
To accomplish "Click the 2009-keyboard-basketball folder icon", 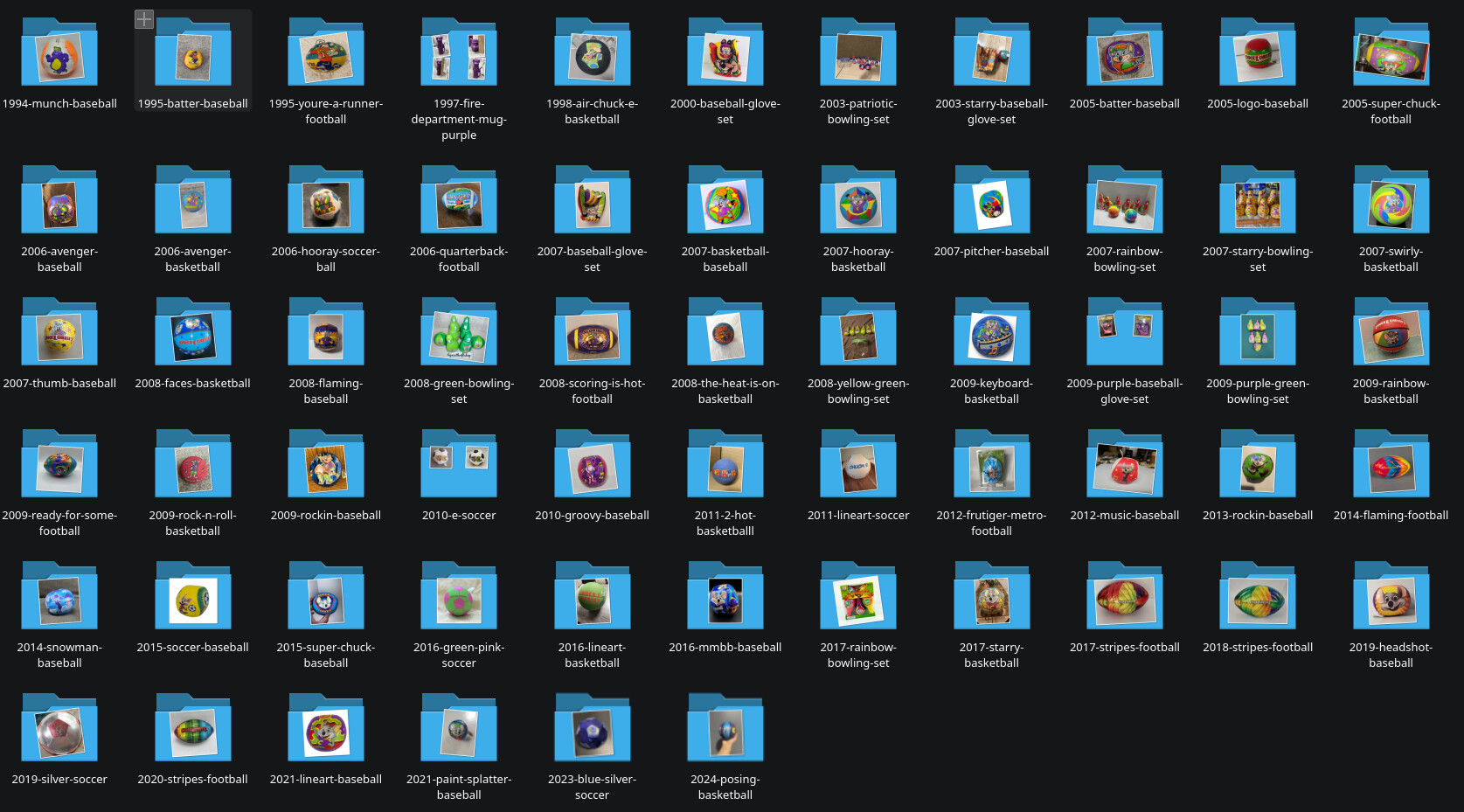I will (991, 336).
